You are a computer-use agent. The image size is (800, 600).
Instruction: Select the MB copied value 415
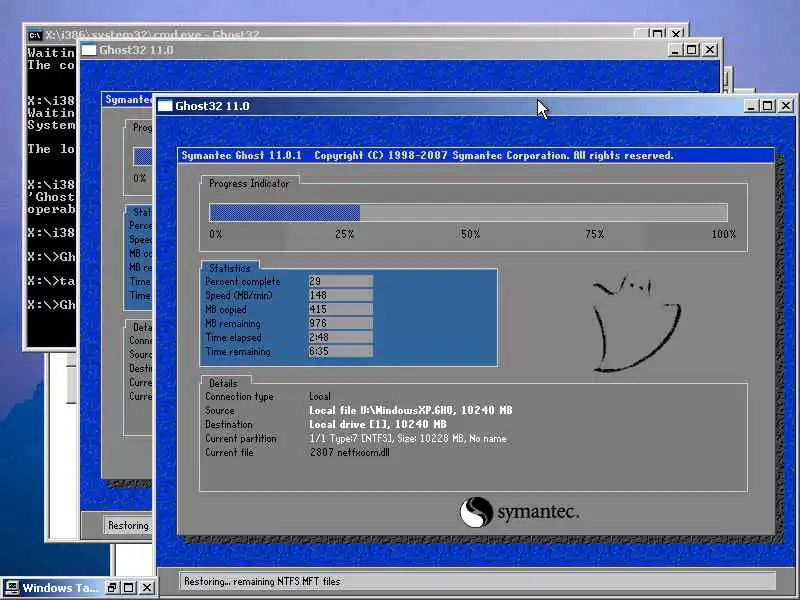click(340, 309)
